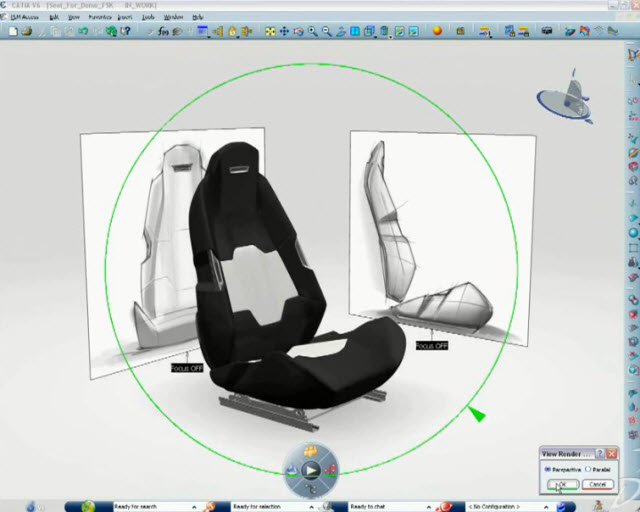640x512 pixels.
Task: Expand the 'No Configuration' dropdown arrow
Action: pos(546,507)
